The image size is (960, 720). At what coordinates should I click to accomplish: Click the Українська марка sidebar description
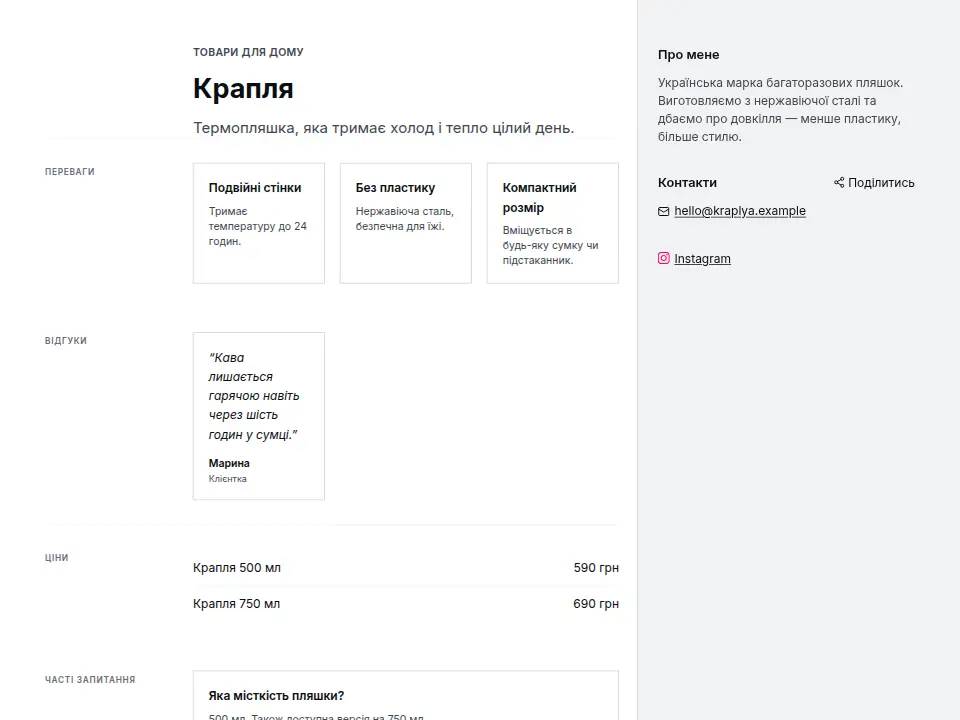[781, 110]
